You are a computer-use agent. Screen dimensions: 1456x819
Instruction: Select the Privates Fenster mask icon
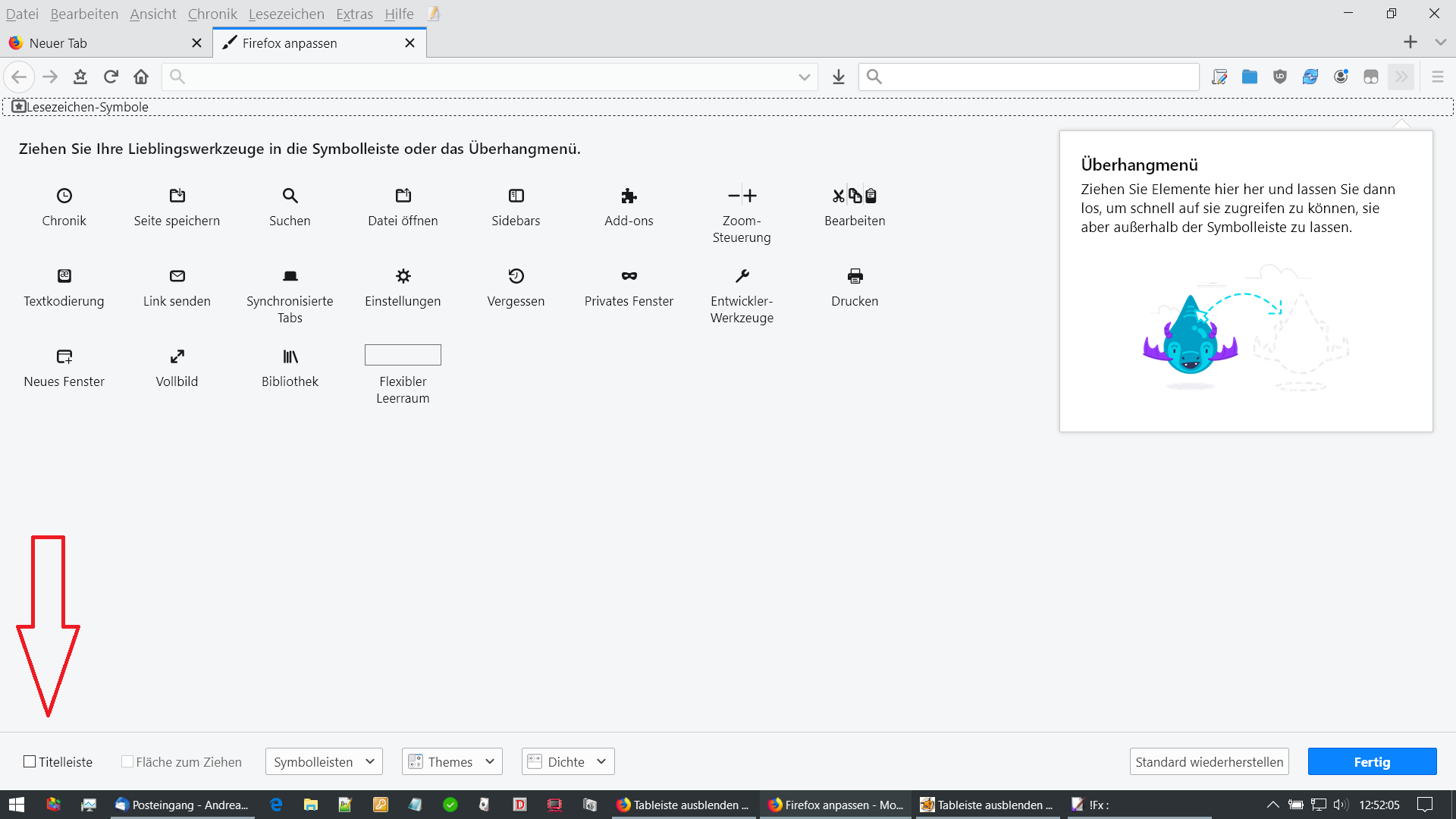pos(629,276)
